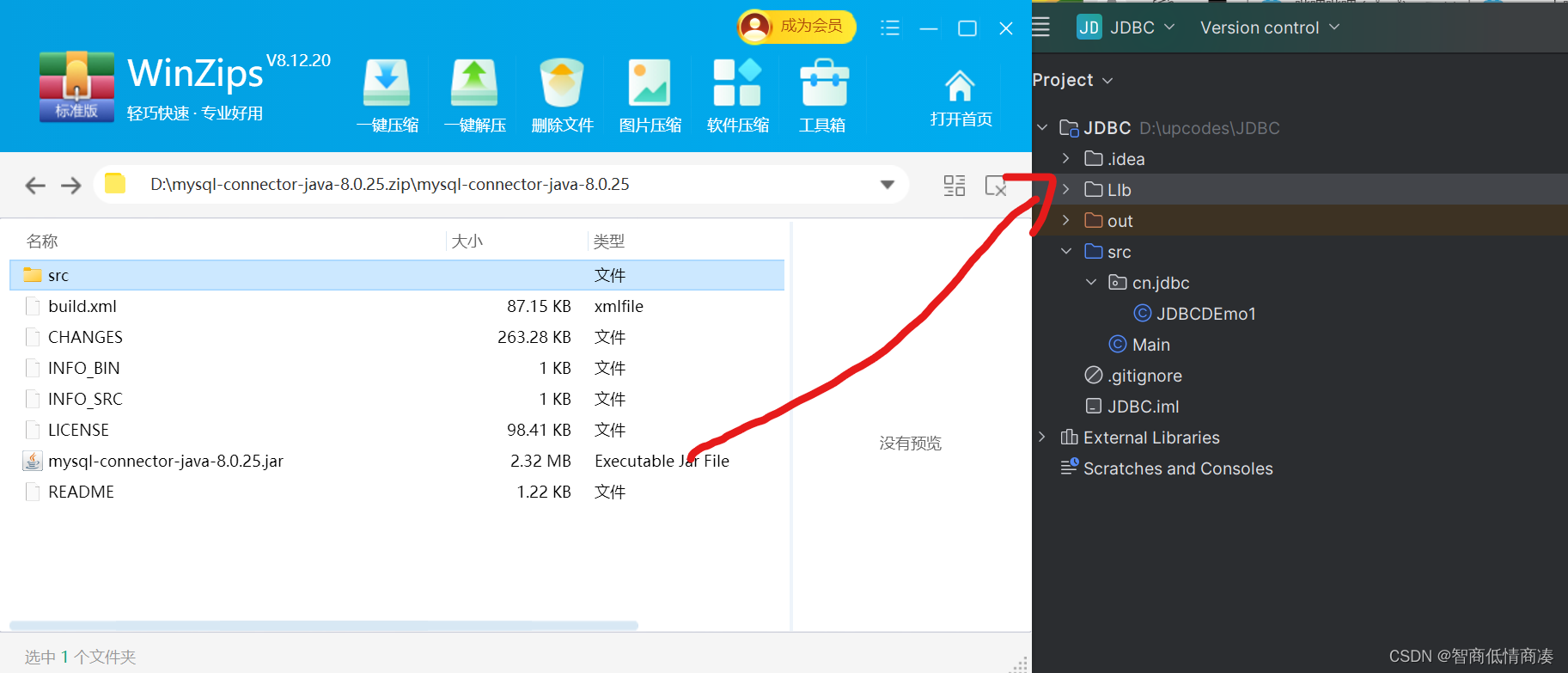Select the LICENSE file
The height and width of the screenshot is (673, 1568).
pos(397,430)
